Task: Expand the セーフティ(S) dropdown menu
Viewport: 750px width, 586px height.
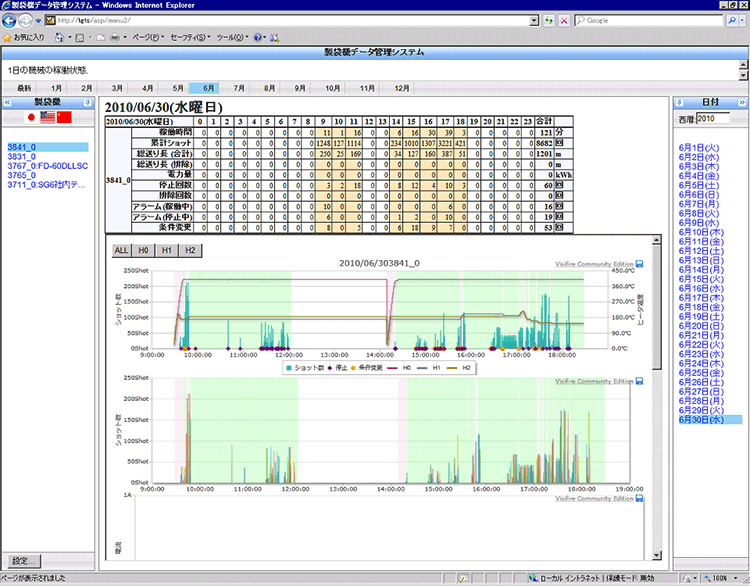Action: [x=189, y=37]
